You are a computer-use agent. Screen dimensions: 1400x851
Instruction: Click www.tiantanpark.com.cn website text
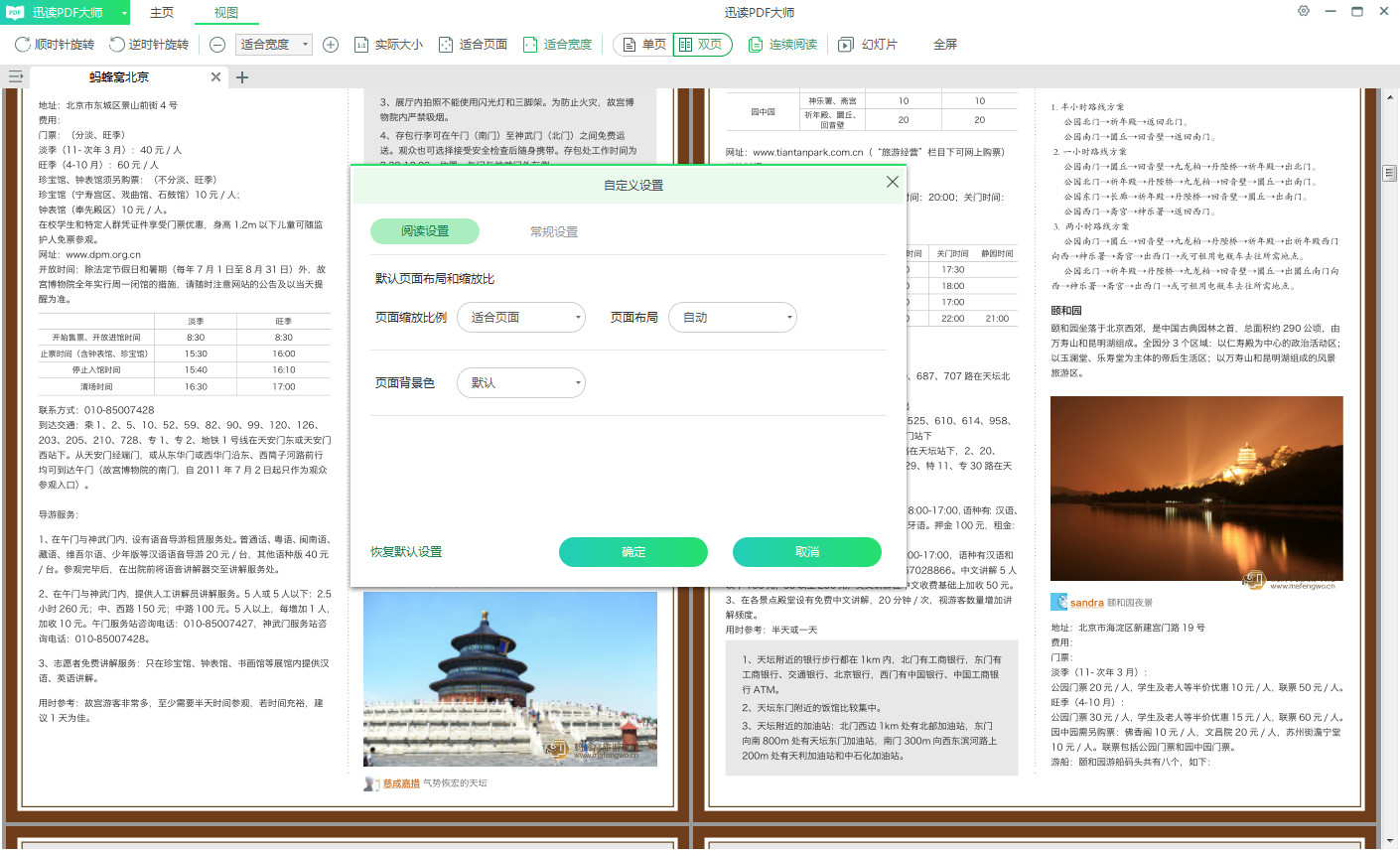tap(808, 152)
